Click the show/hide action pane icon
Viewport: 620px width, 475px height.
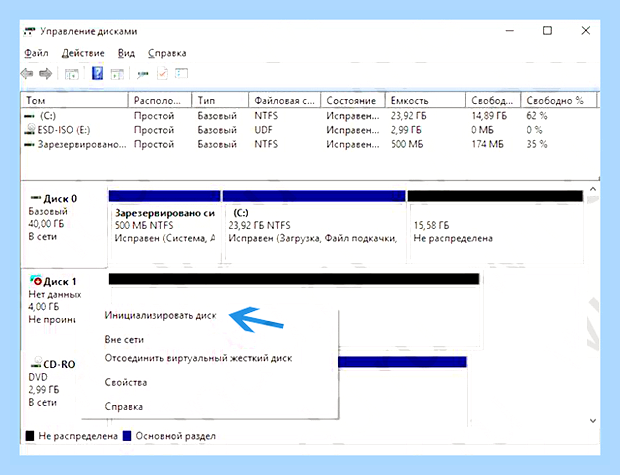(117, 74)
